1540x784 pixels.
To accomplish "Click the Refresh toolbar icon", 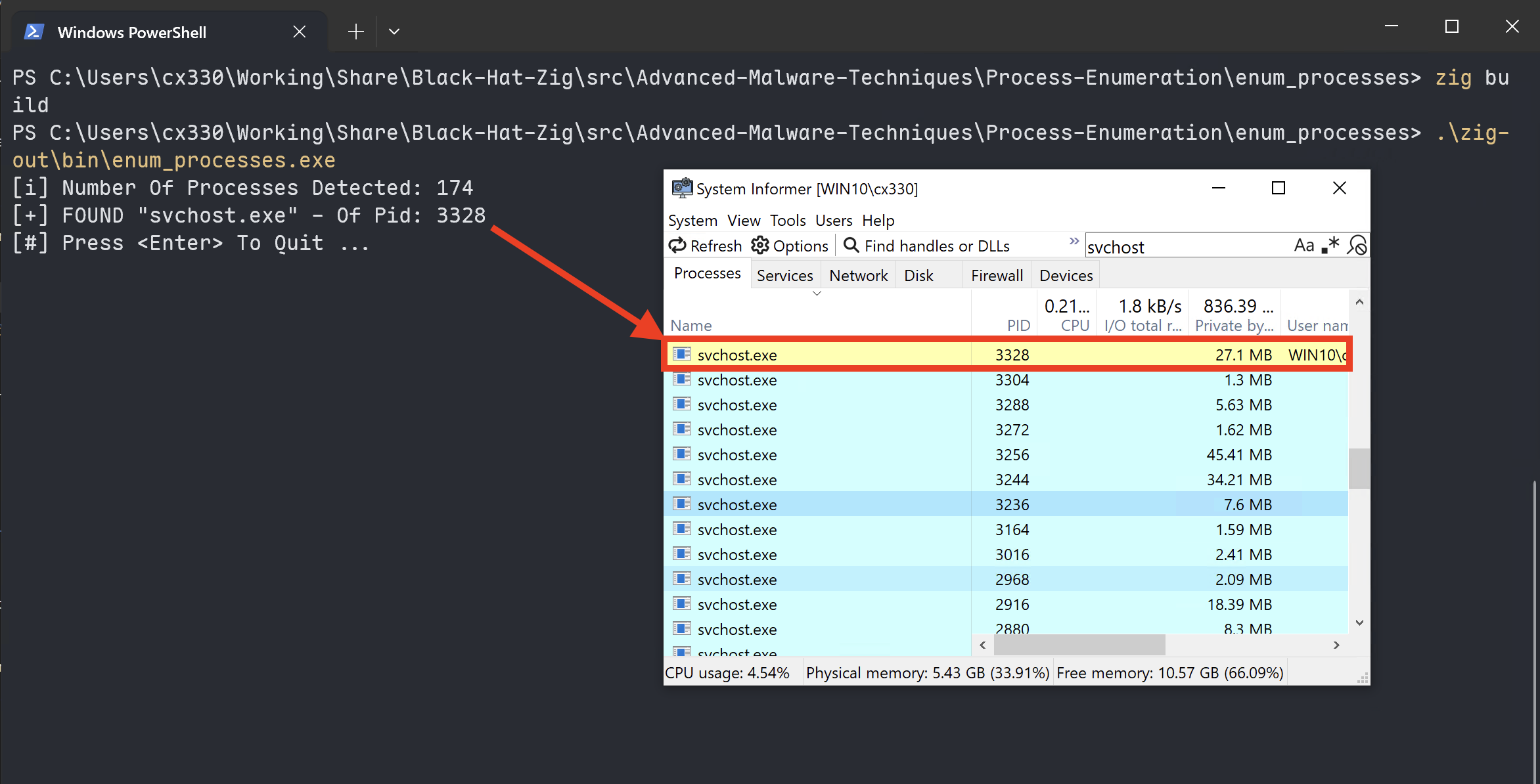I will pos(677,246).
